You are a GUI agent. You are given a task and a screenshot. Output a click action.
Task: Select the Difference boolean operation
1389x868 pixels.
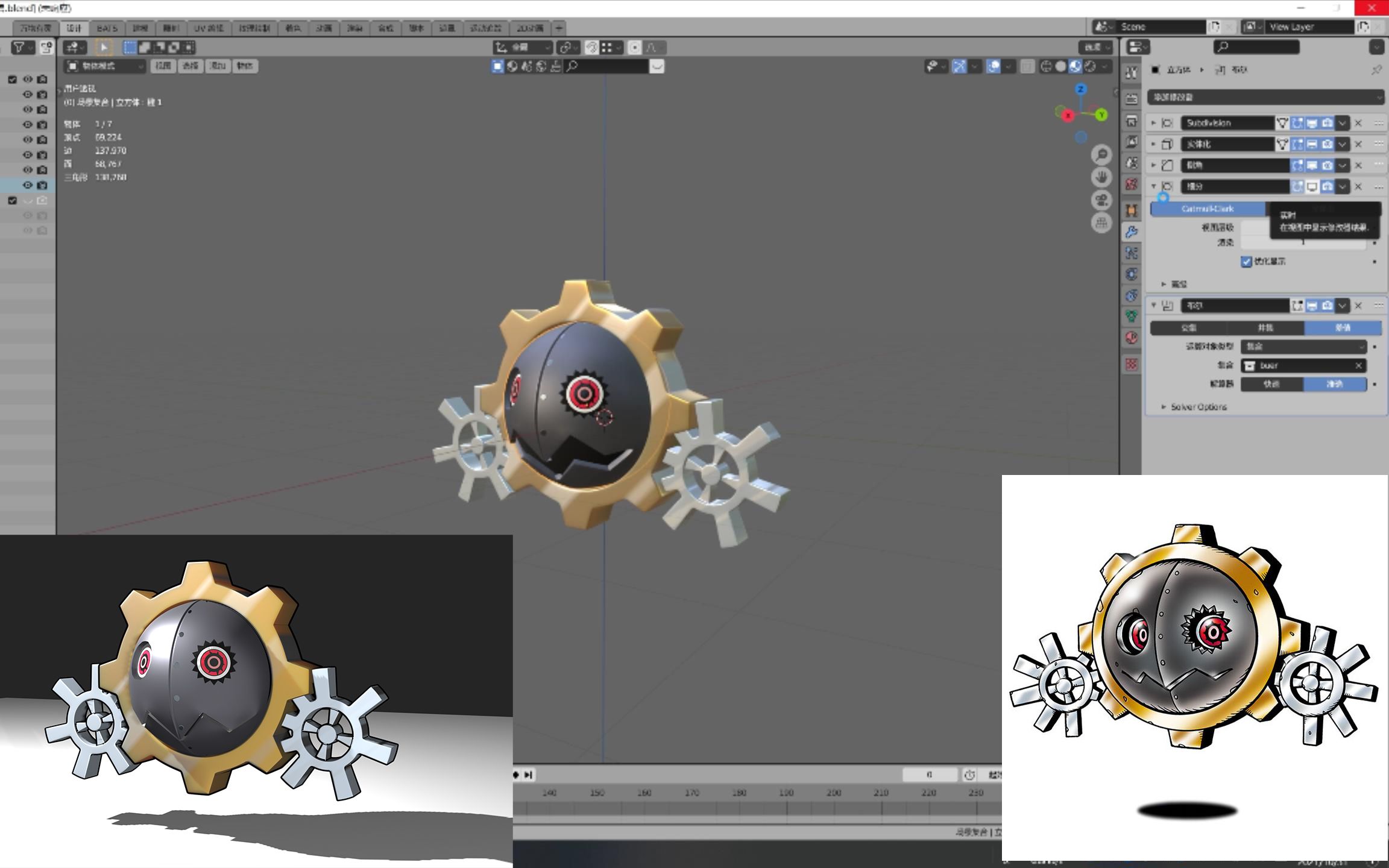coord(1343,328)
